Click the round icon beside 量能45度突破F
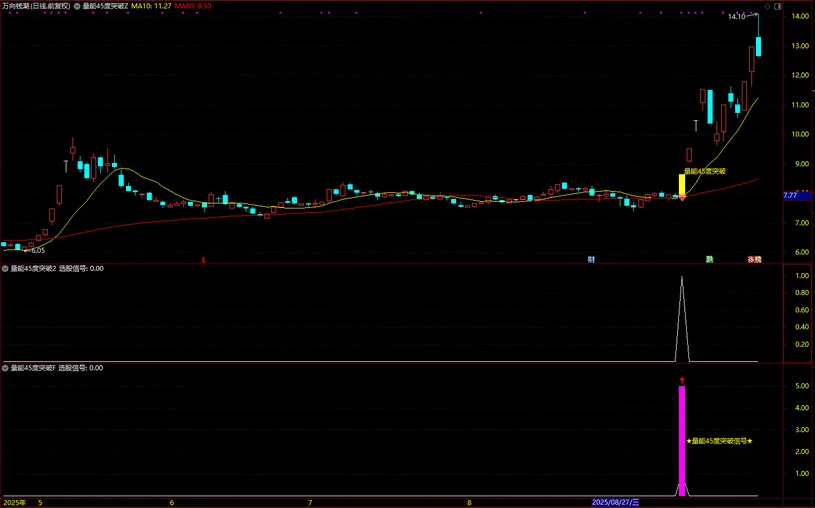 coord(5,368)
